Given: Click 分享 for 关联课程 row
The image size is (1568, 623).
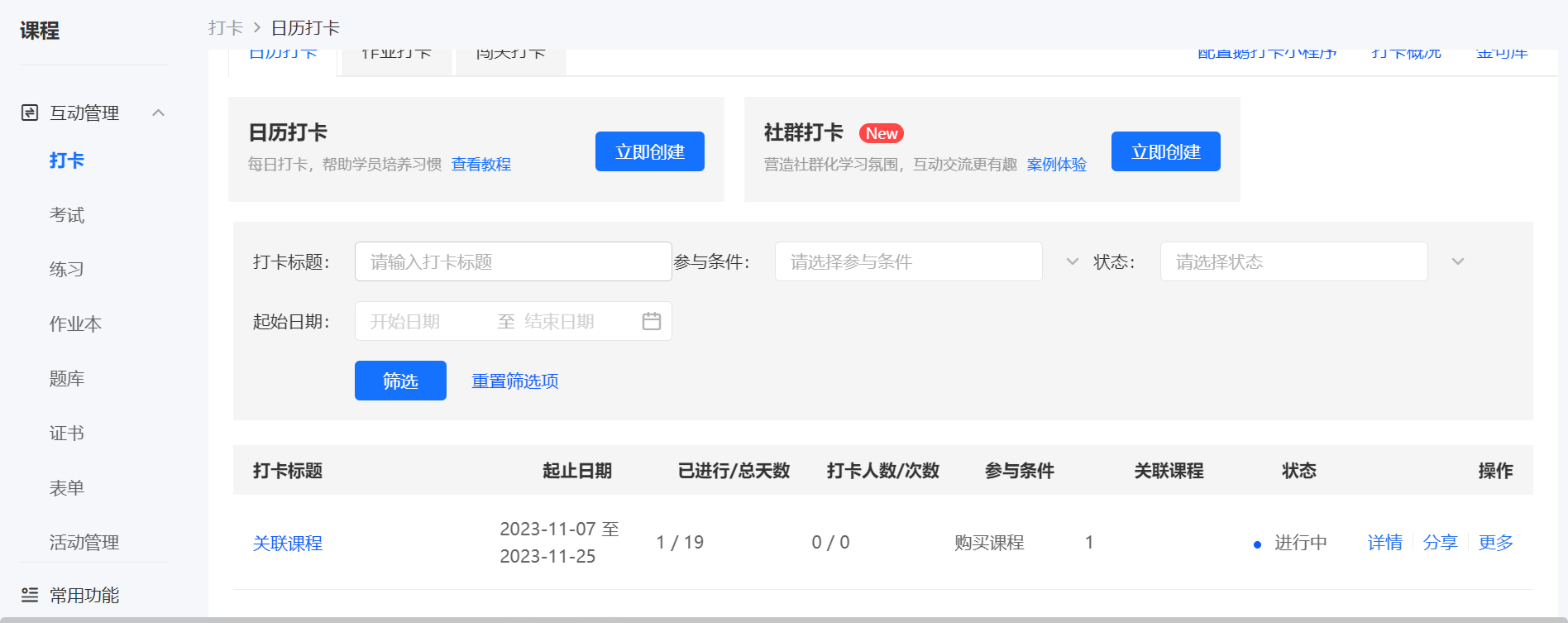Looking at the screenshot, I should click(1441, 543).
